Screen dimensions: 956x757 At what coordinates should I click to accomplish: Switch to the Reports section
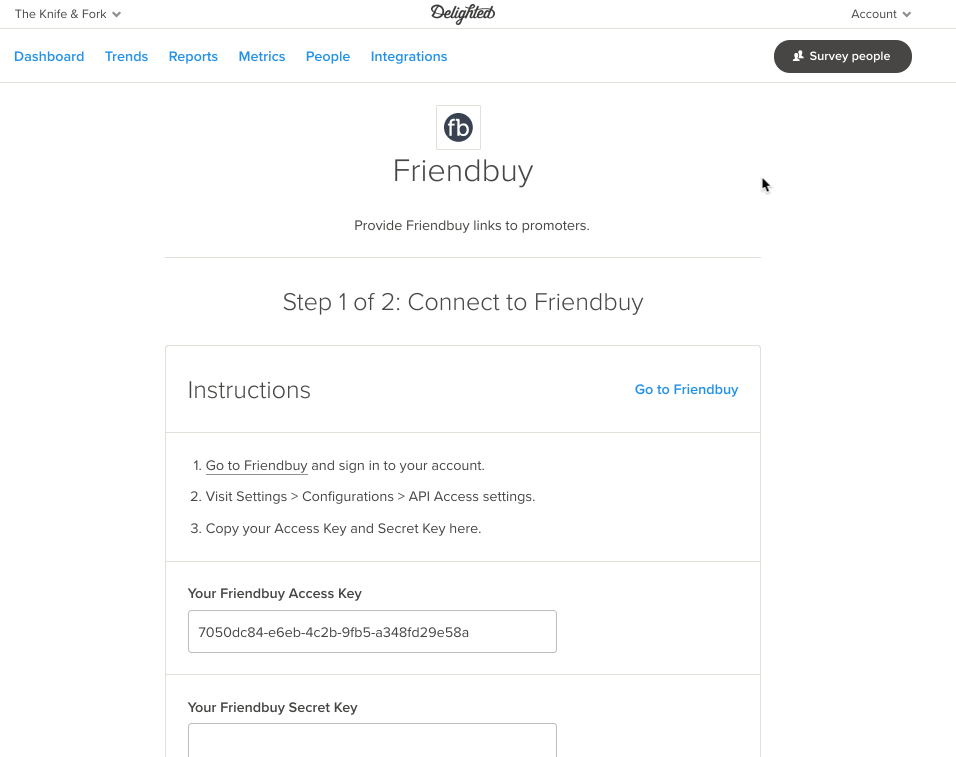[x=193, y=57]
